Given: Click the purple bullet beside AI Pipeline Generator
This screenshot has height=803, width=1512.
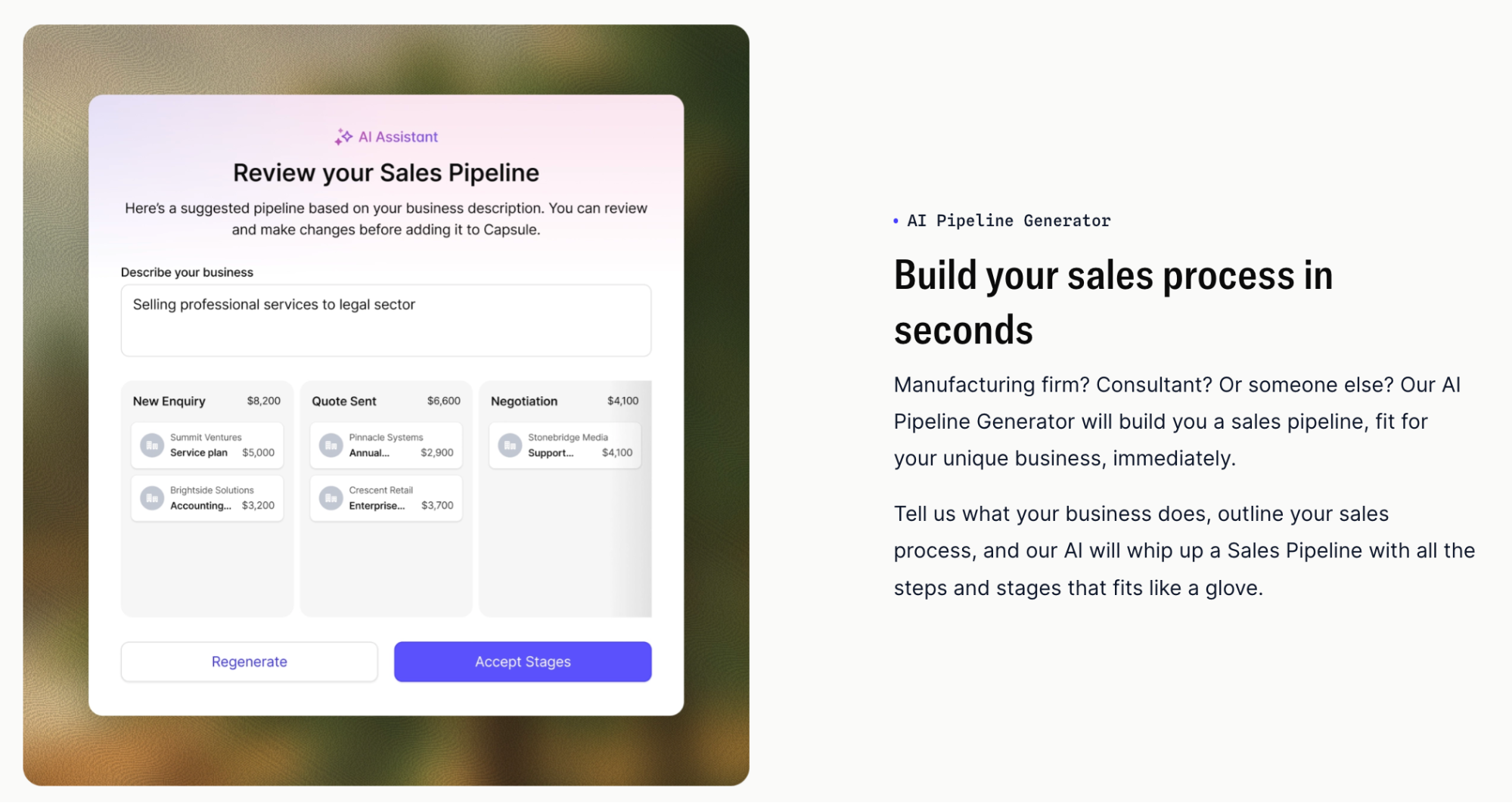Looking at the screenshot, I should (896, 220).
